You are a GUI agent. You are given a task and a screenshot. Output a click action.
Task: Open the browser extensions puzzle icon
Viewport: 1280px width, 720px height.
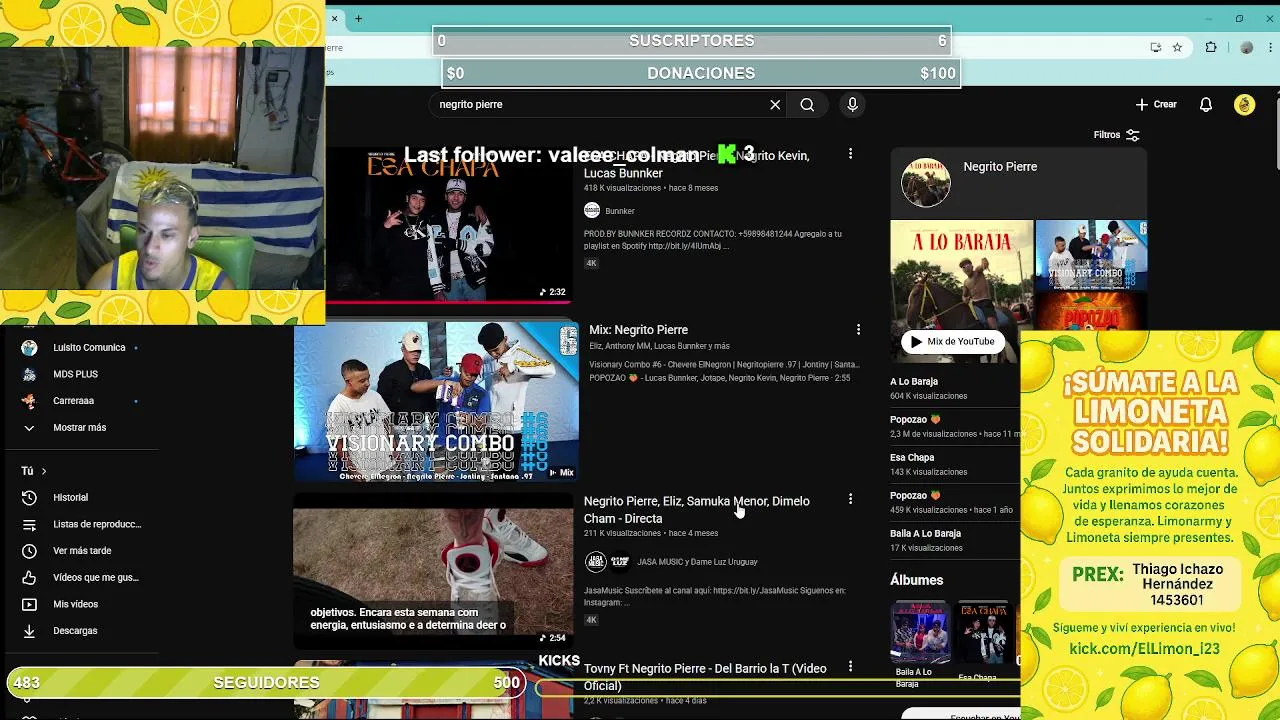click(1211, 47)
